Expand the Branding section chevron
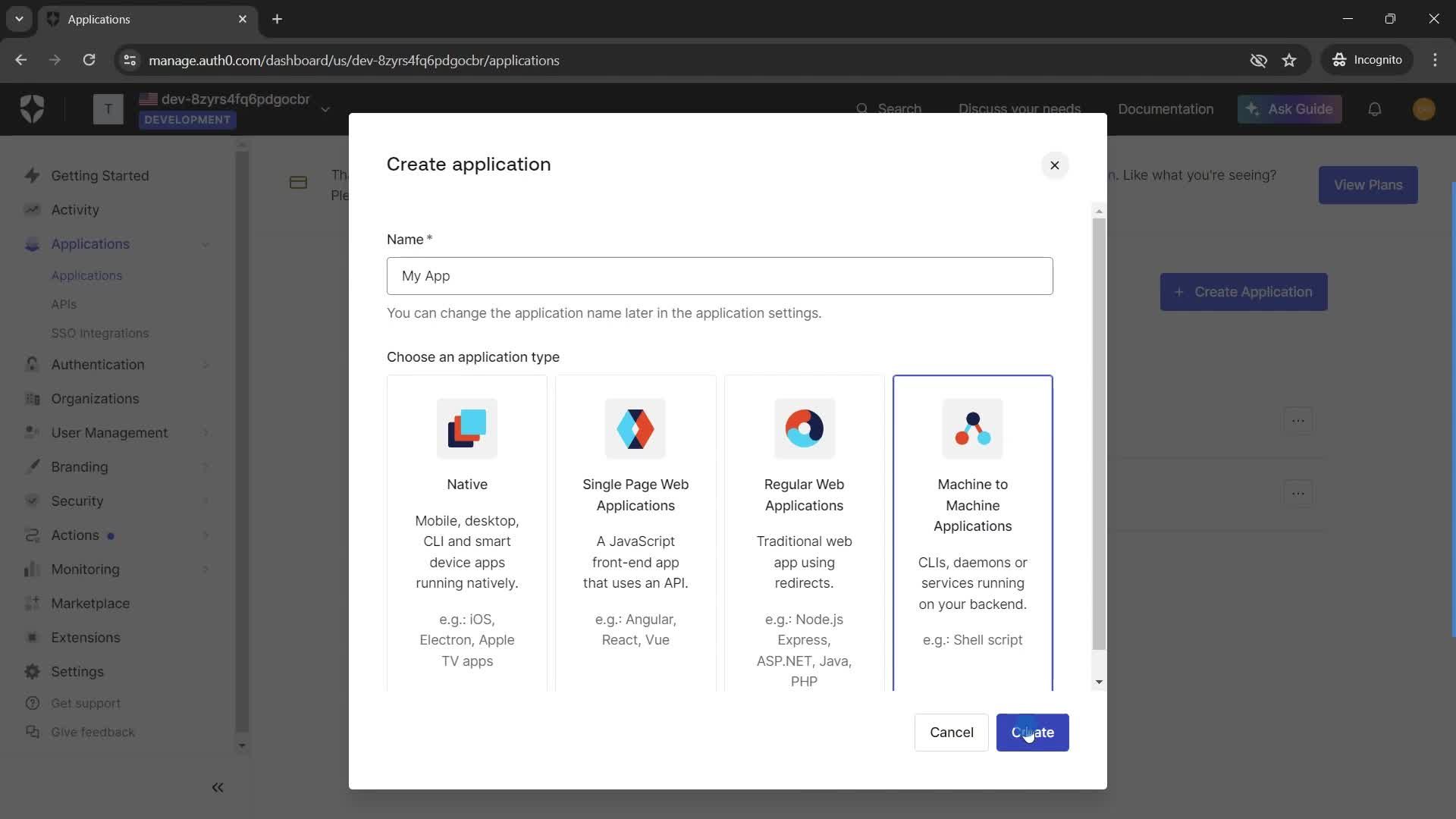The image size is (1456, 819). pyautogui.click(x=206, y=467)
